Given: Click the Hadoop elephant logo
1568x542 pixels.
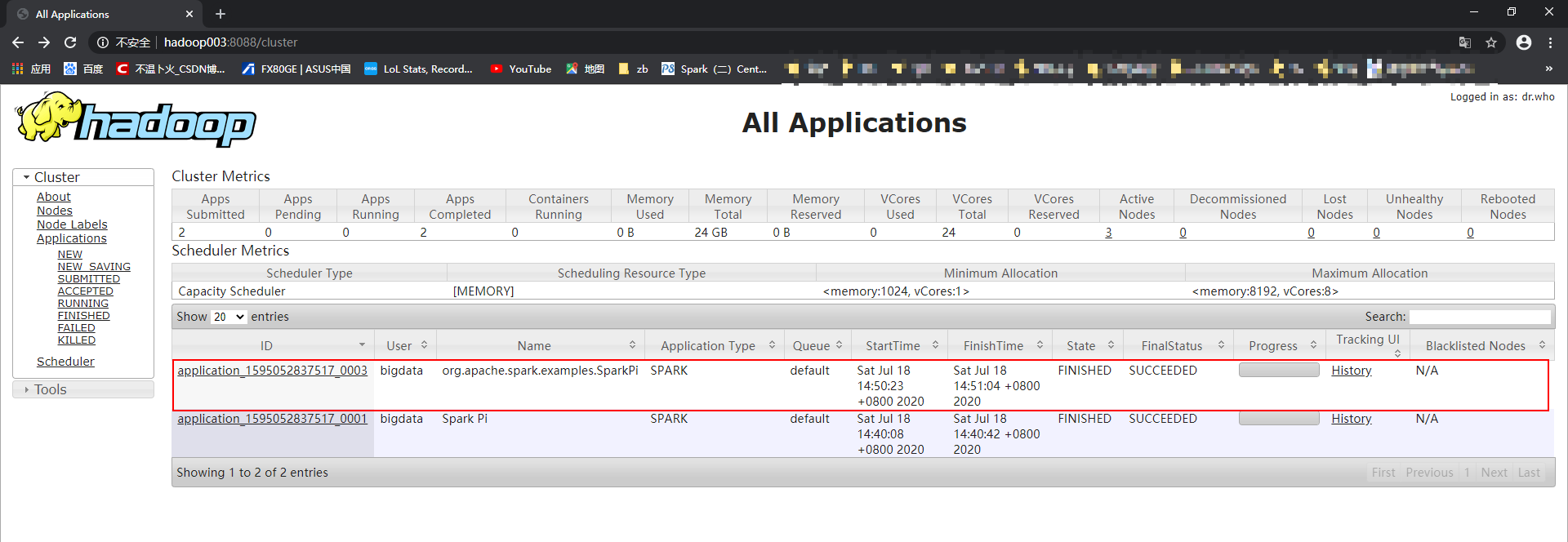Looking at the screenshot, I should tap(136, 119).
